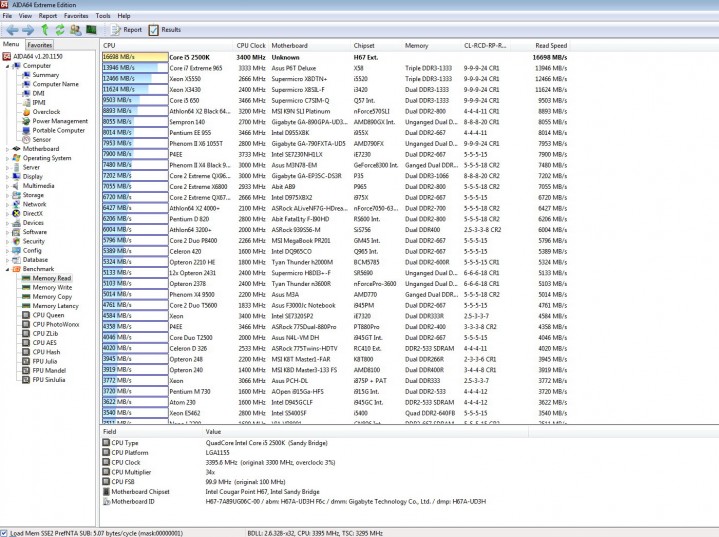
Task: Open the Results toolbar button
Action: coord(165,30)
